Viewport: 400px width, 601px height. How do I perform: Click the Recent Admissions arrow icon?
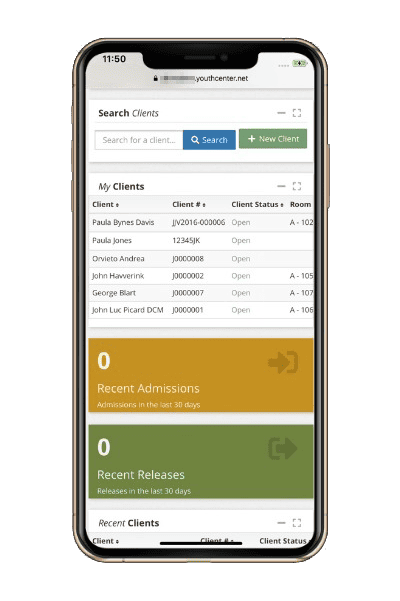(x=283, y=362)
